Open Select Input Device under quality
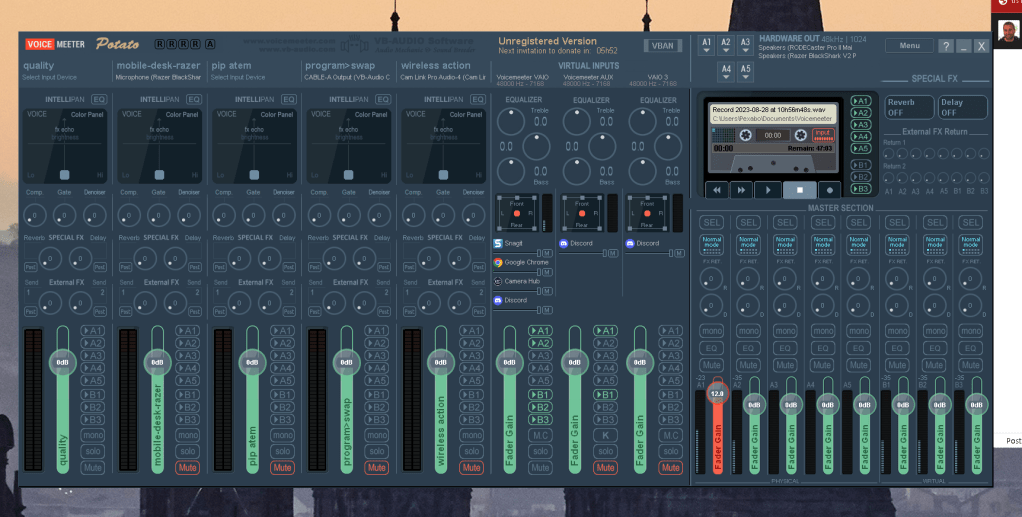This screenshot has width=1022, height=517. 50,77
